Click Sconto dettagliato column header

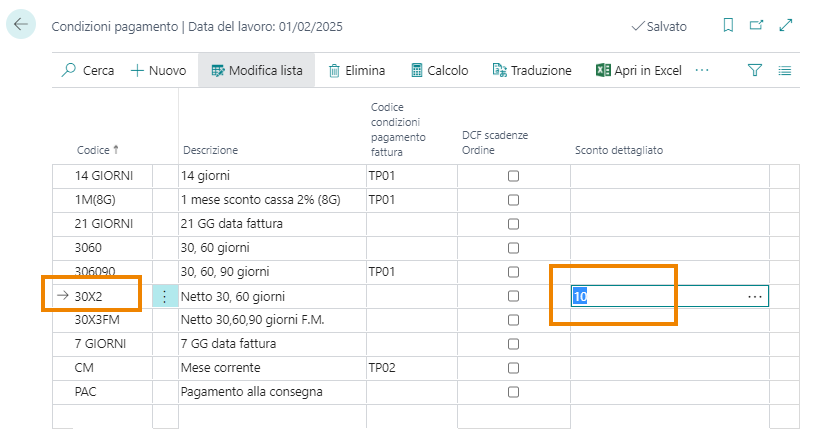pos(618,150)
